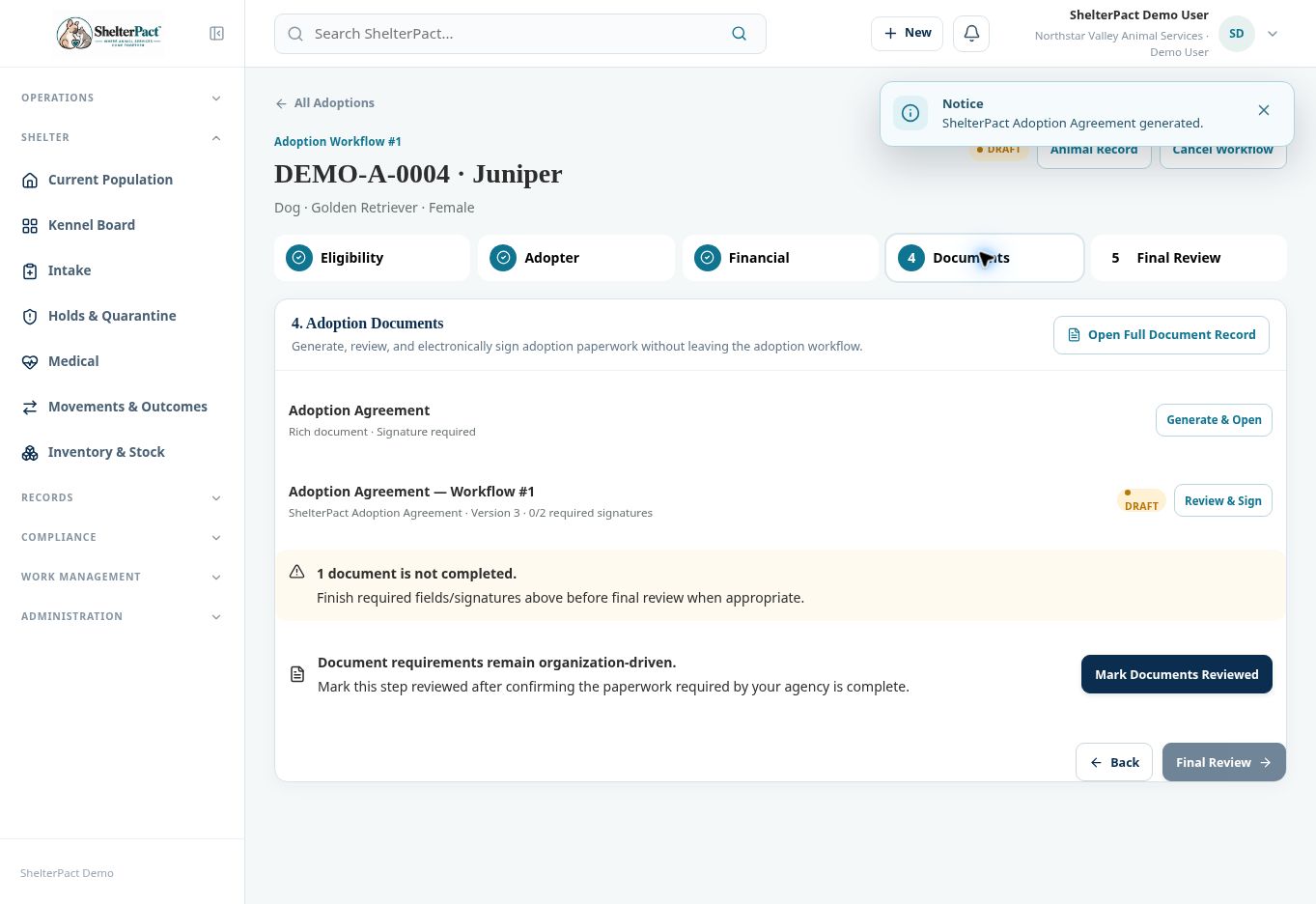
Task: Click the warning triangle icon in the alert
Action: pos(297,572)
